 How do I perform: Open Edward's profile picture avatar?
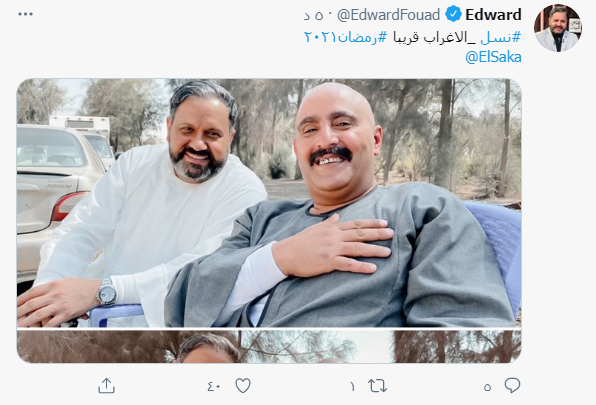(558, 28)
